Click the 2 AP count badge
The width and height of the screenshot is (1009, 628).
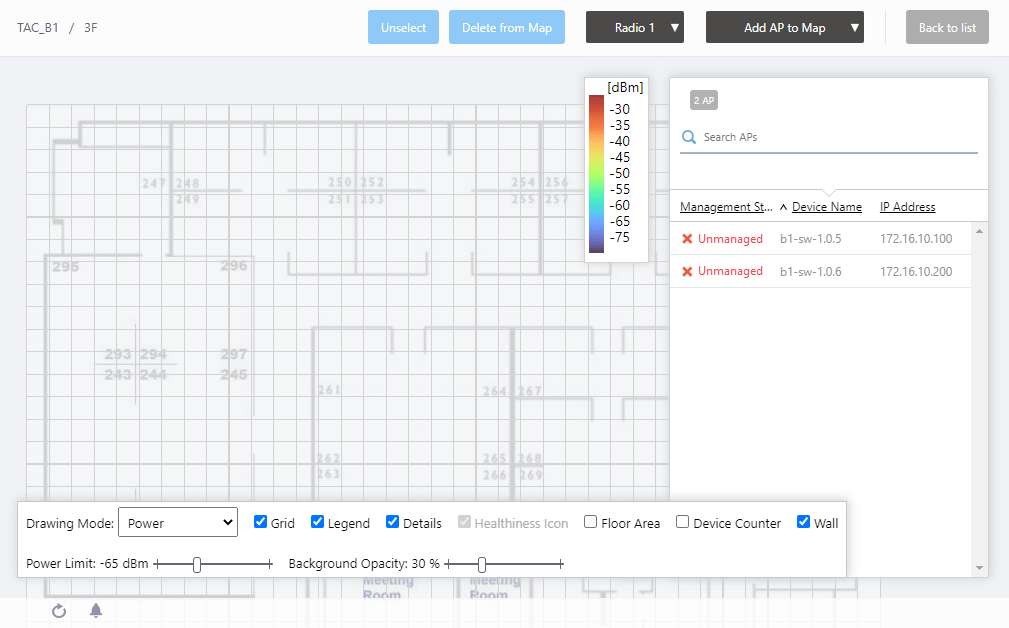click(704, 100)
